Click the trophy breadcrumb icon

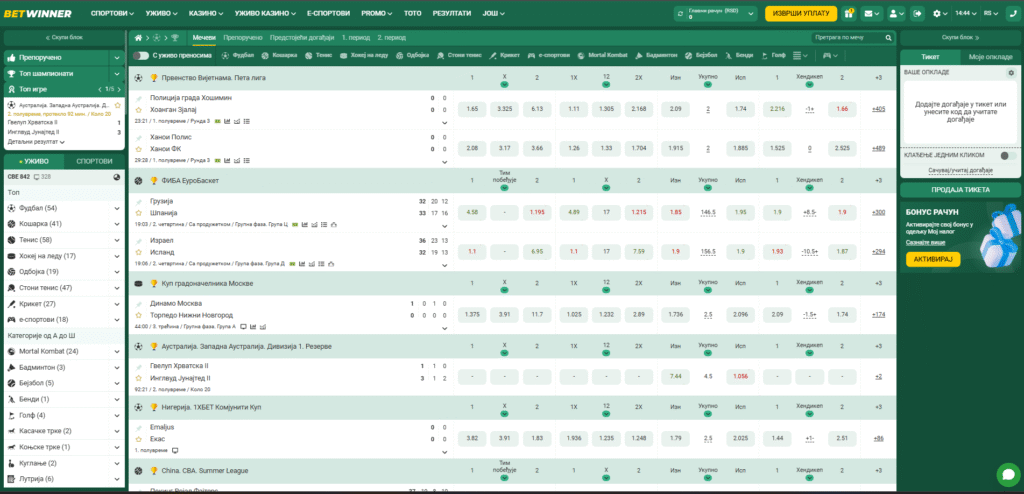pos(174,38)
